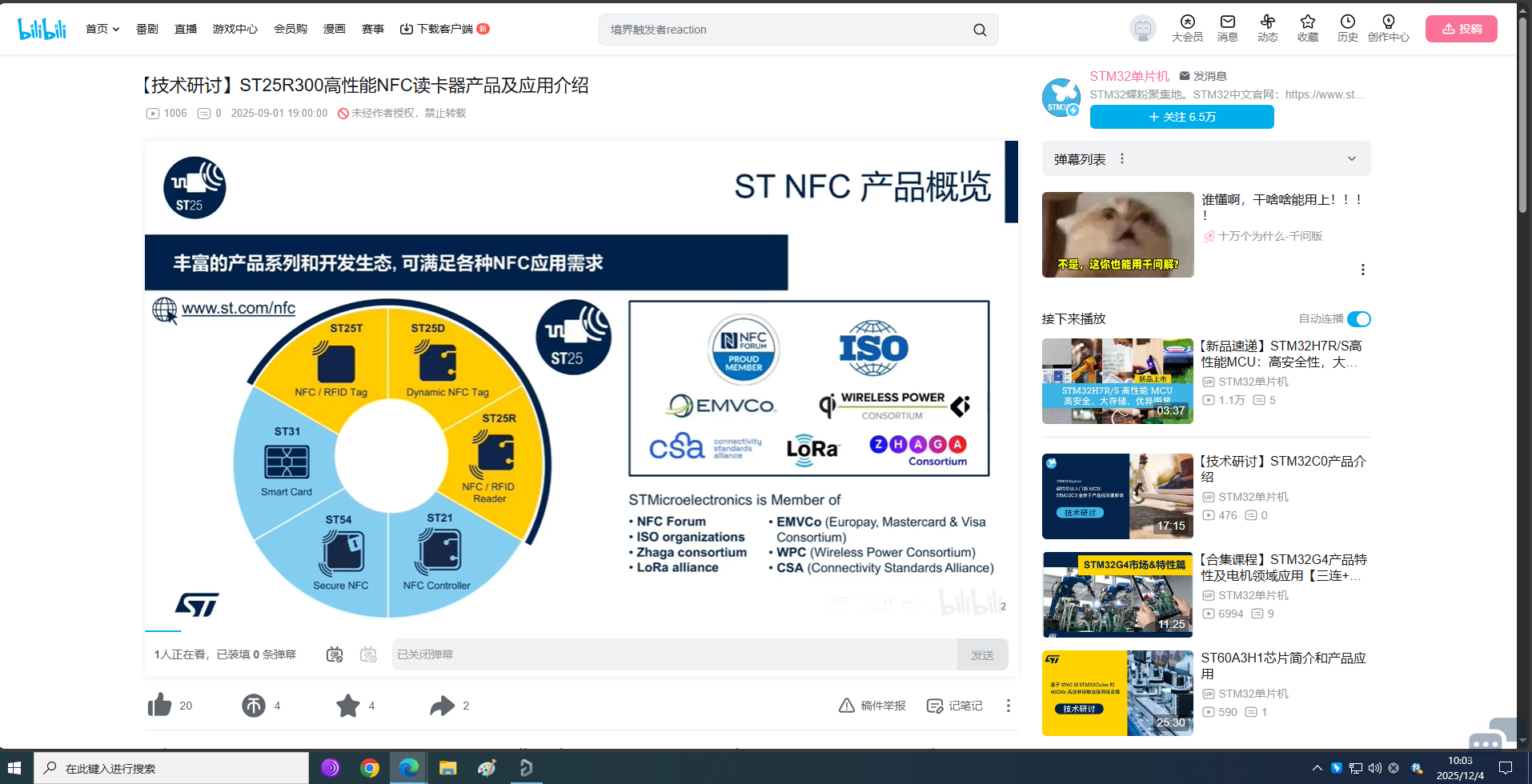Click the 十万个为什么-千问版 ad source
The height and width of the screenshot is (784, 1532).
click(x=1269, y=236)
